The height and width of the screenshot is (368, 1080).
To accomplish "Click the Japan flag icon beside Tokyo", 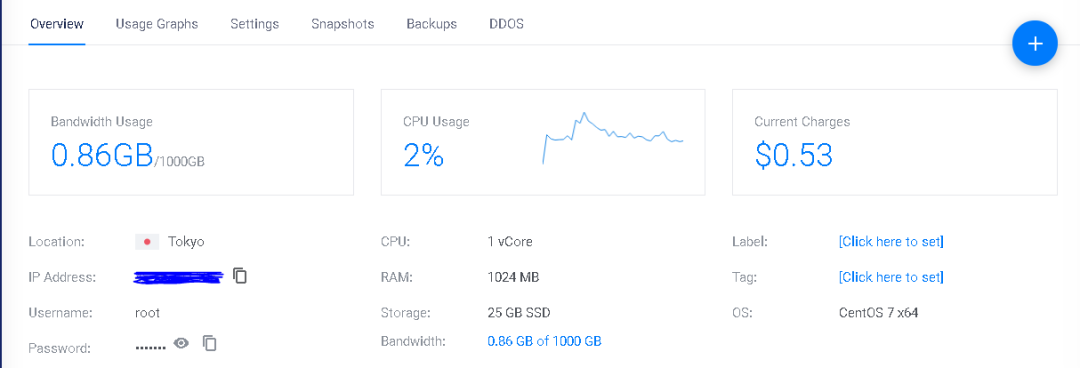I will point(147,242).
